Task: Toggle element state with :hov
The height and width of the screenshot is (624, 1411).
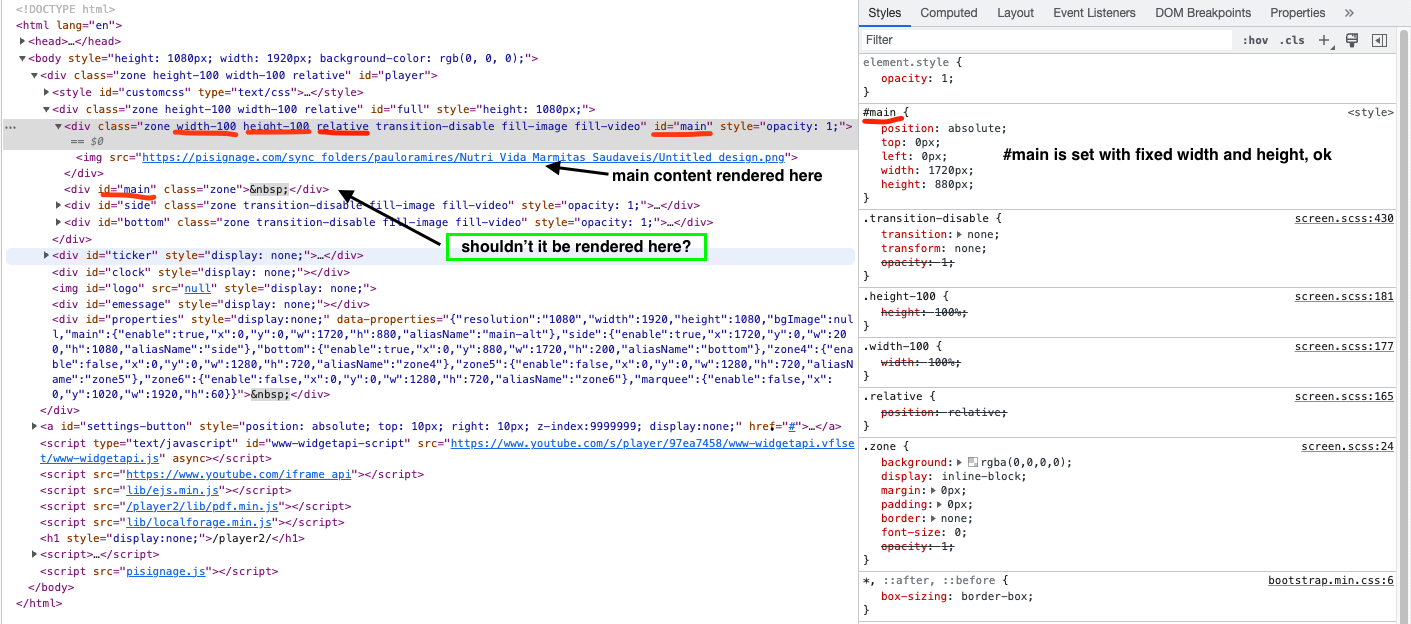Action: (1255, 40)
